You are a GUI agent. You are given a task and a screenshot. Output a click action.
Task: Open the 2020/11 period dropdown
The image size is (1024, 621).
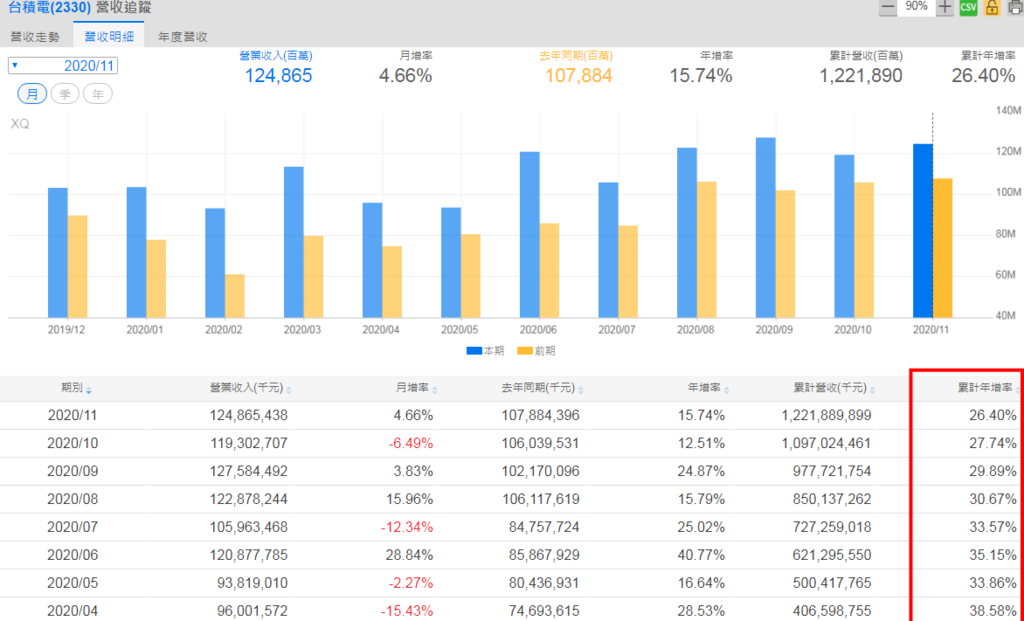tap(63, 65)
